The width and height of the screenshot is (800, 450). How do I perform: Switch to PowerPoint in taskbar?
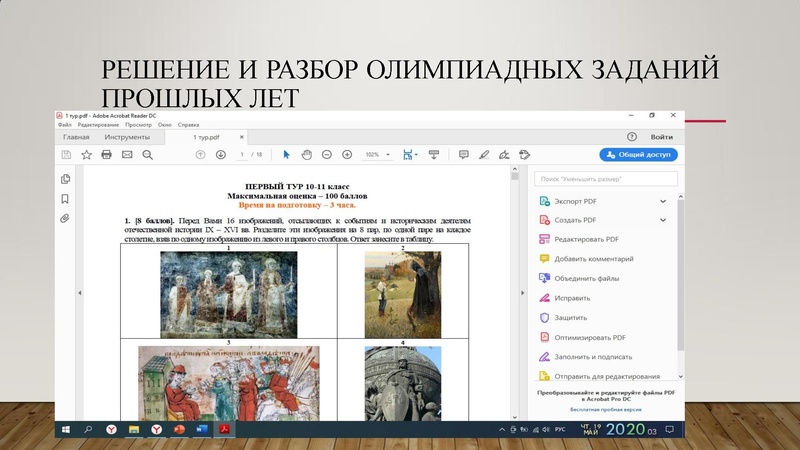179,430
